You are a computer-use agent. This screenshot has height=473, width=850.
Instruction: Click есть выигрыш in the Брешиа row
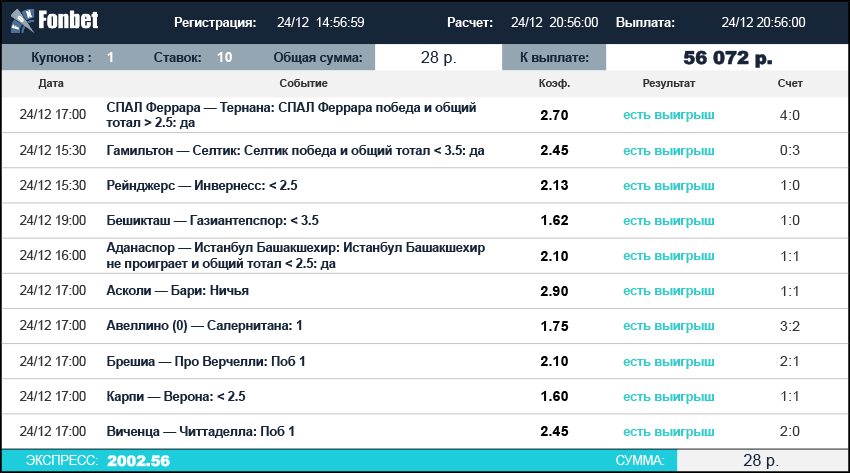tap(668, 361)
